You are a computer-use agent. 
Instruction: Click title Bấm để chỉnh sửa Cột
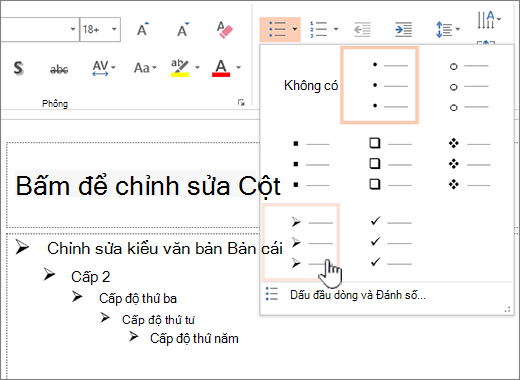[148, 186]
